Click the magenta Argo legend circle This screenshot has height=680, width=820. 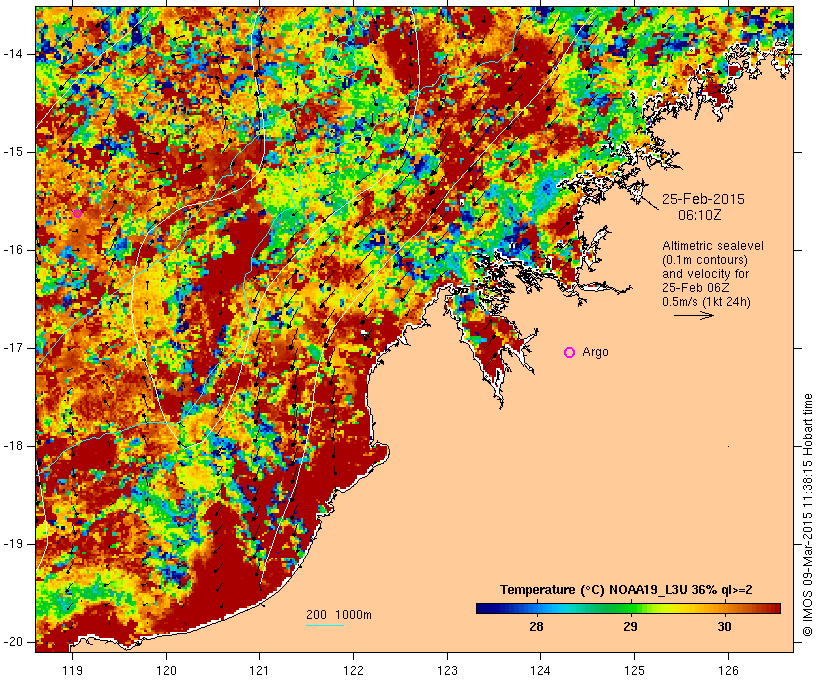point(570,353)
